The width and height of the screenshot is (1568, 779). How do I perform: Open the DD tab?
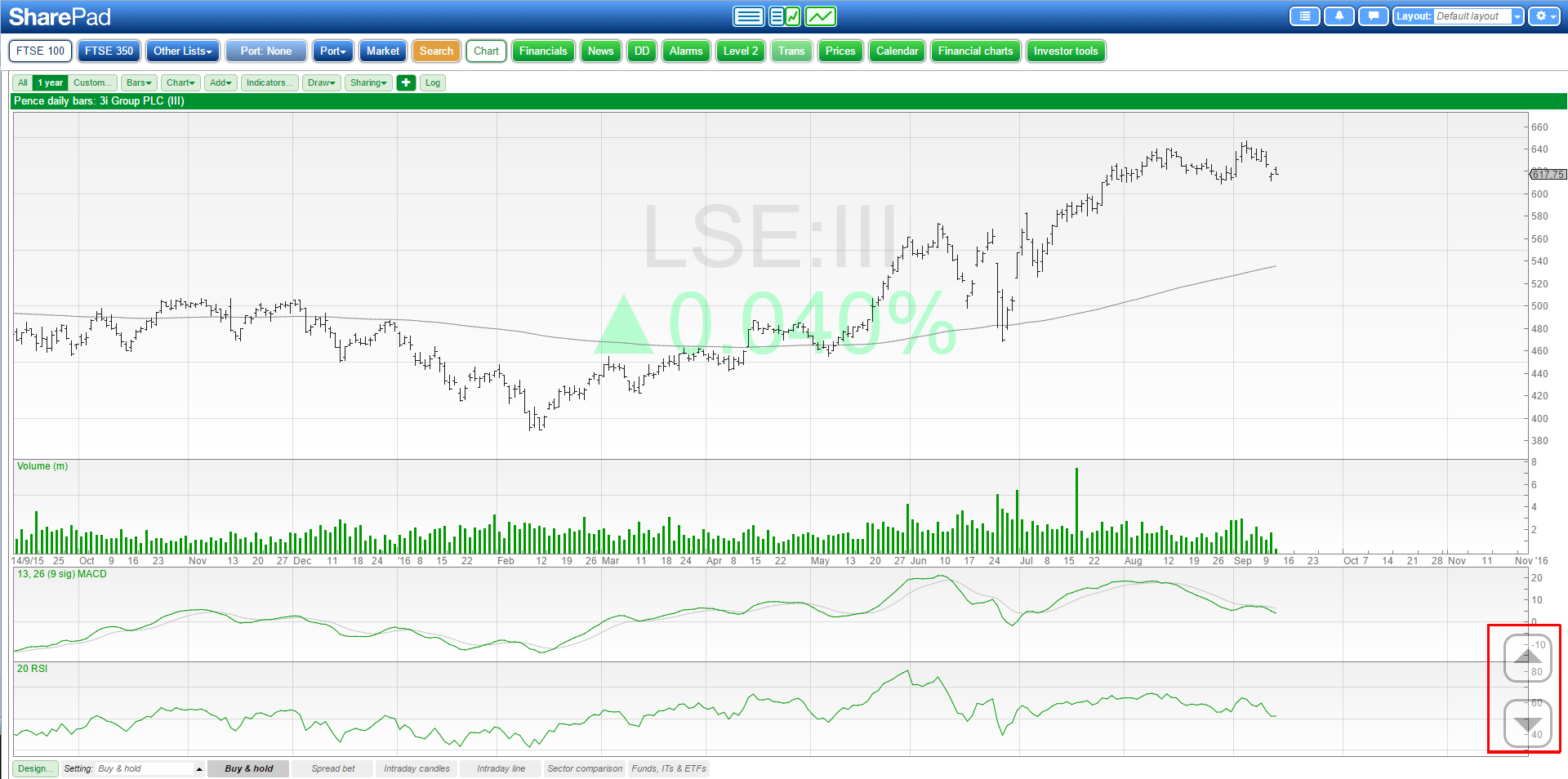point(642,51)
